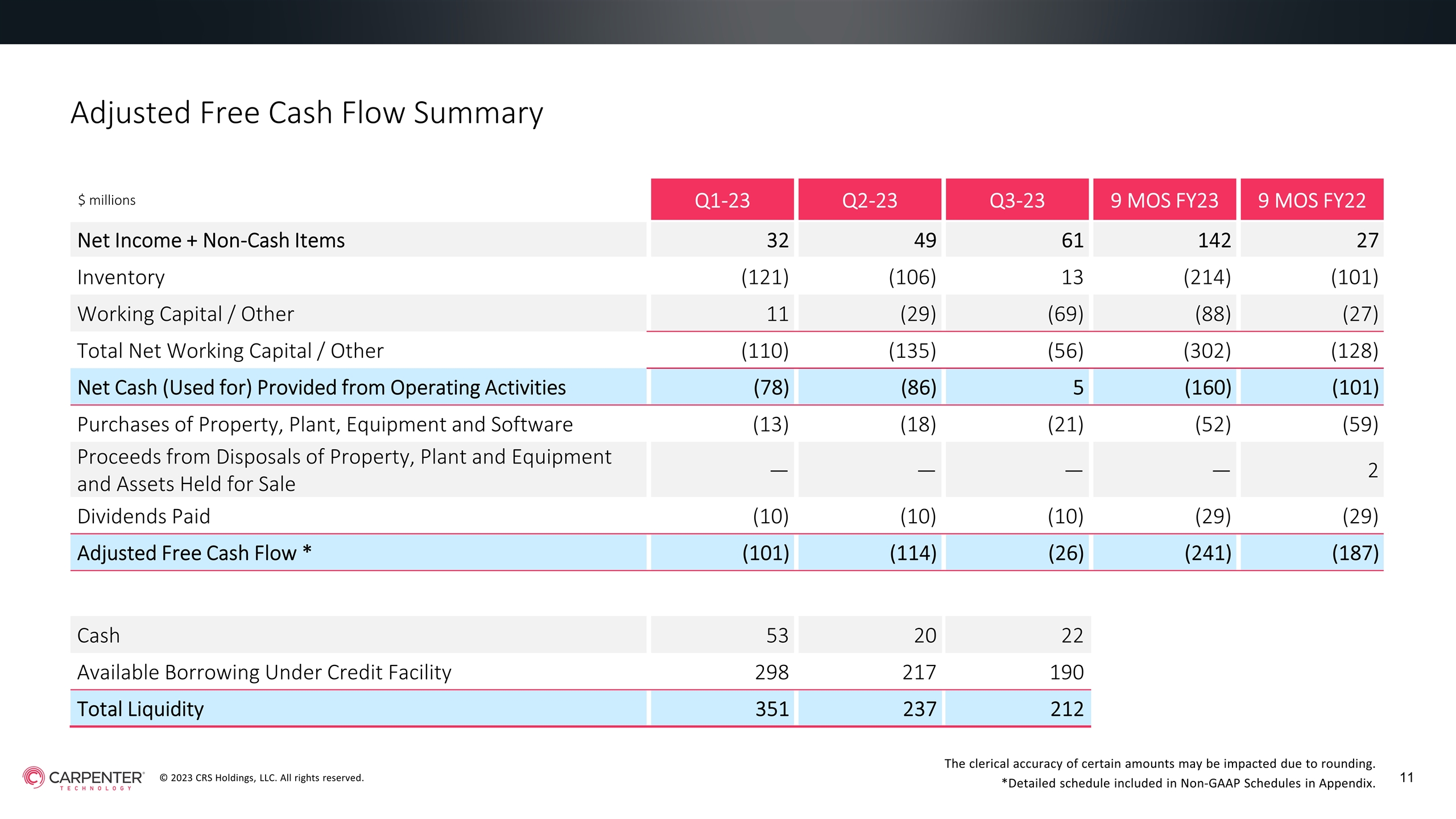1456x819 pixels.
Task: Click 'Purchases of Property, Plant, Equipment and Software'
Action: [325, 425]
